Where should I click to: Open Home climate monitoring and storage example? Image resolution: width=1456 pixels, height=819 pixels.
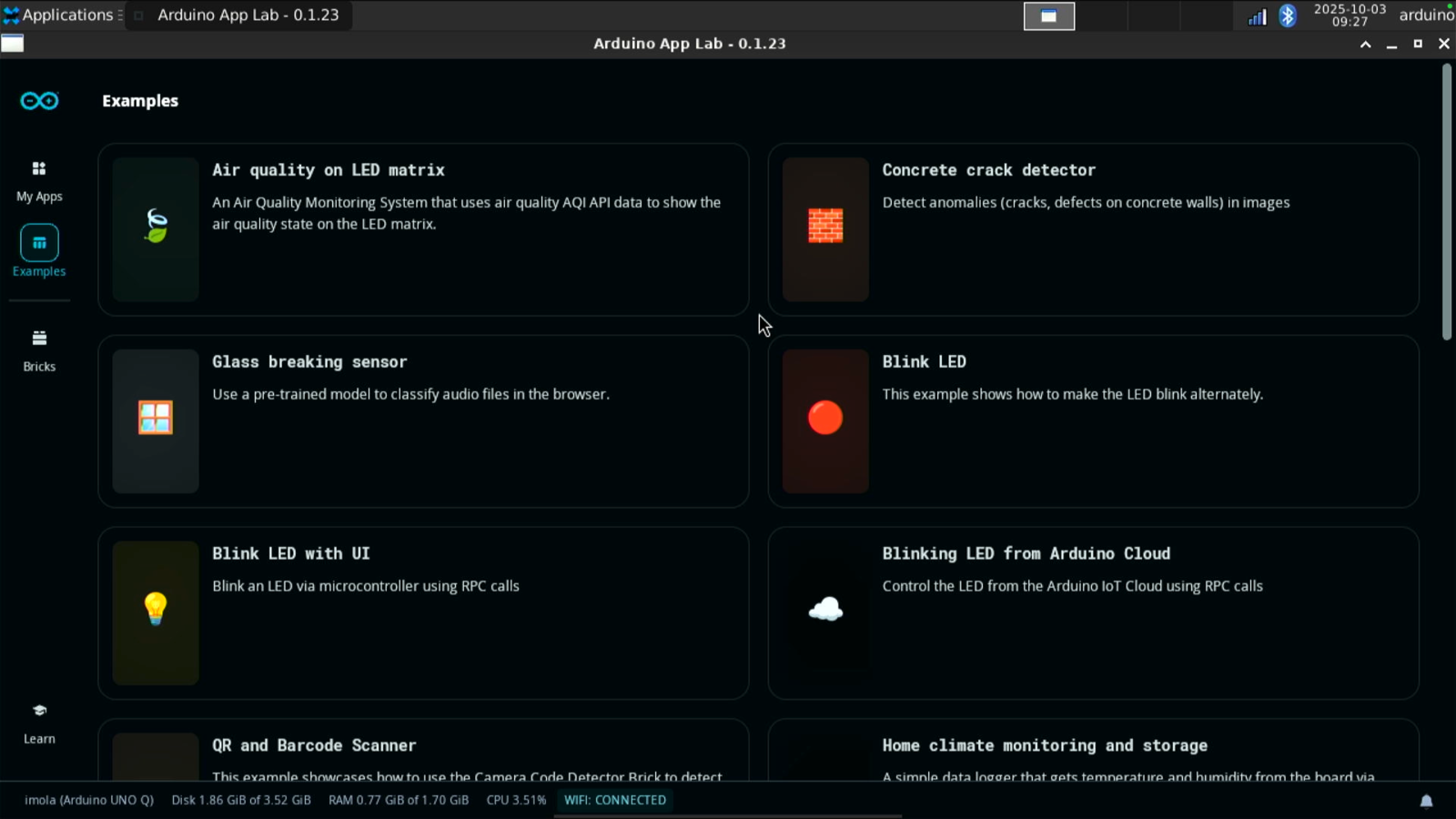click(1093, 750)
